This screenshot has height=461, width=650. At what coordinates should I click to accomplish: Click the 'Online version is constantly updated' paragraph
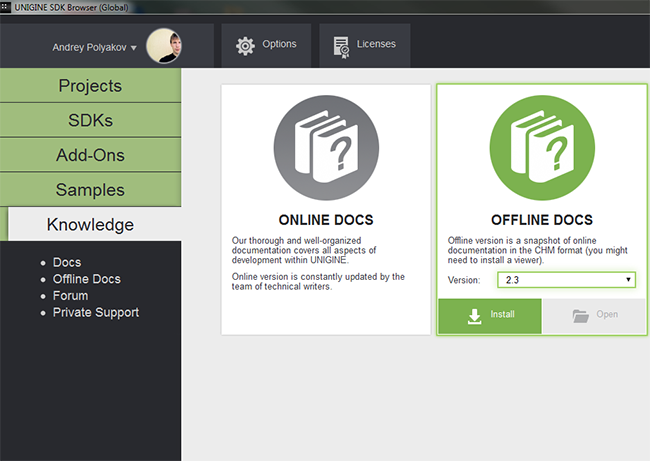pos(318,281)
